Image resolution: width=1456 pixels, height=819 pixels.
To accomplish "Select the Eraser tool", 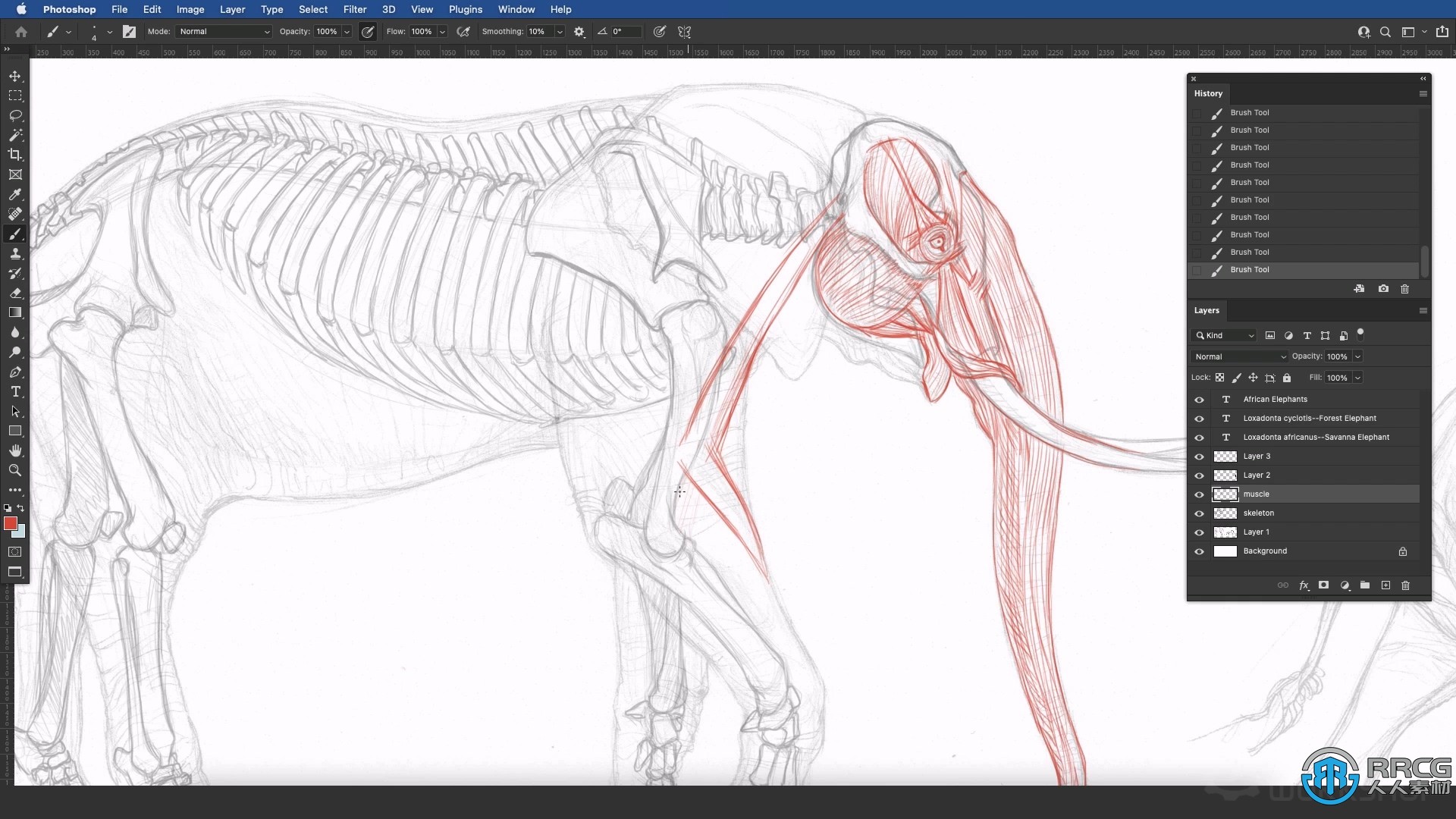I will tap(15, 293).
